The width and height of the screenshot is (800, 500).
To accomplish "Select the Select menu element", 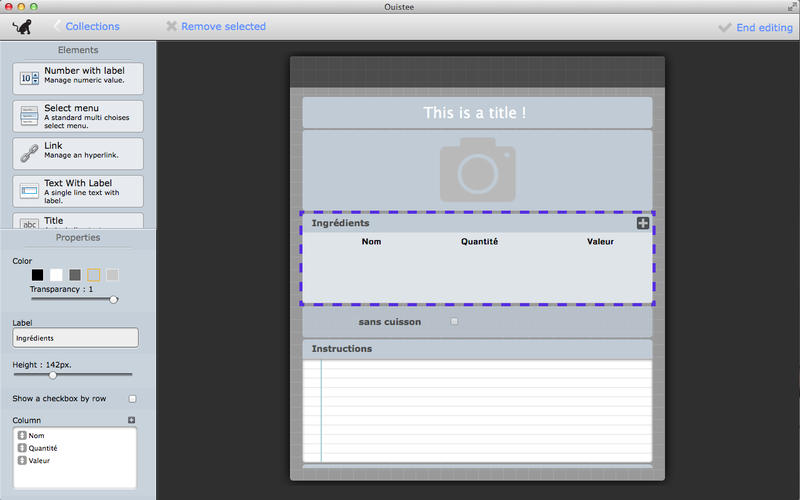I will click(x=78, y=116).
